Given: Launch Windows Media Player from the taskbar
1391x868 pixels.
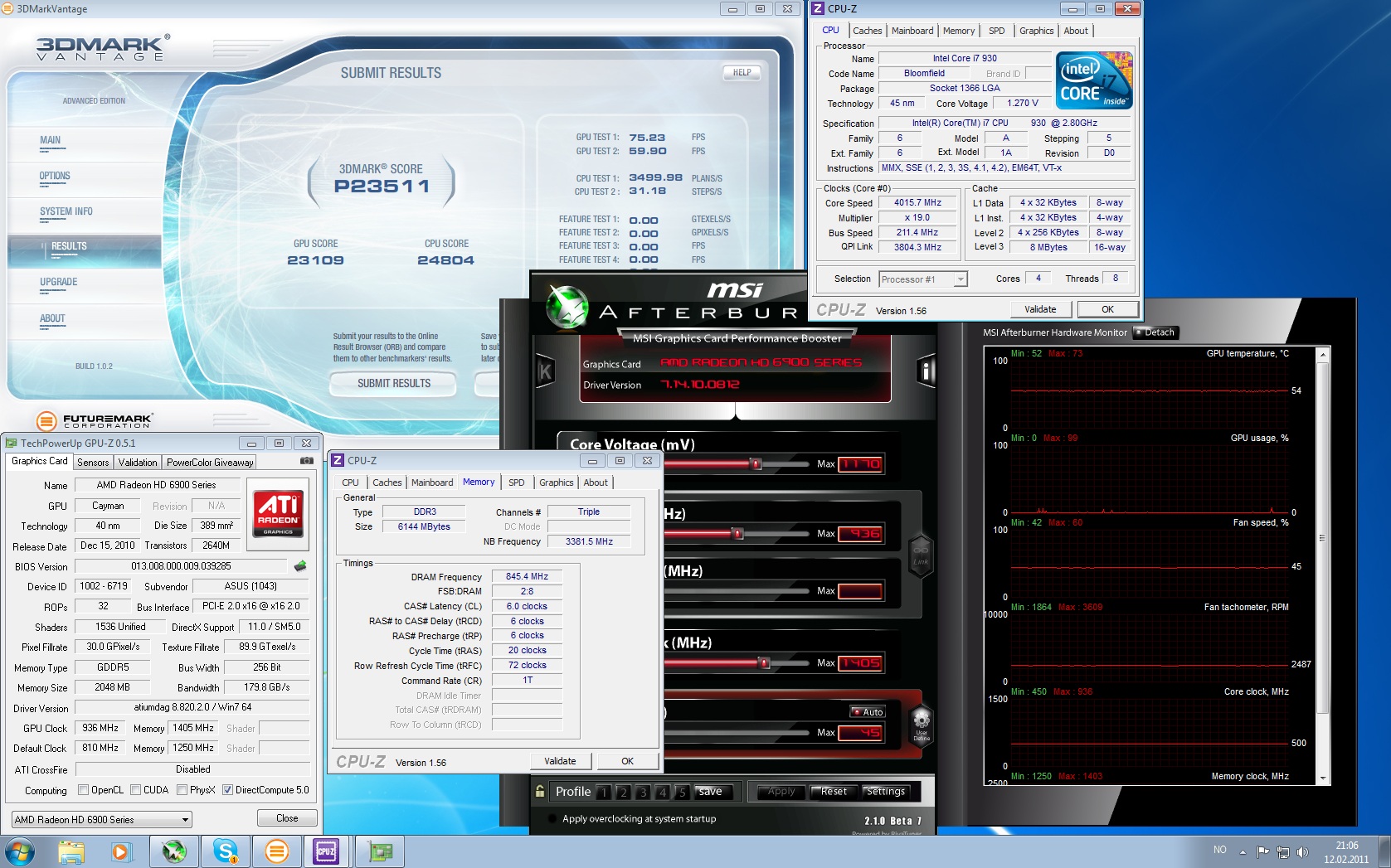Looking at the screenshot, I should [121, 851].
